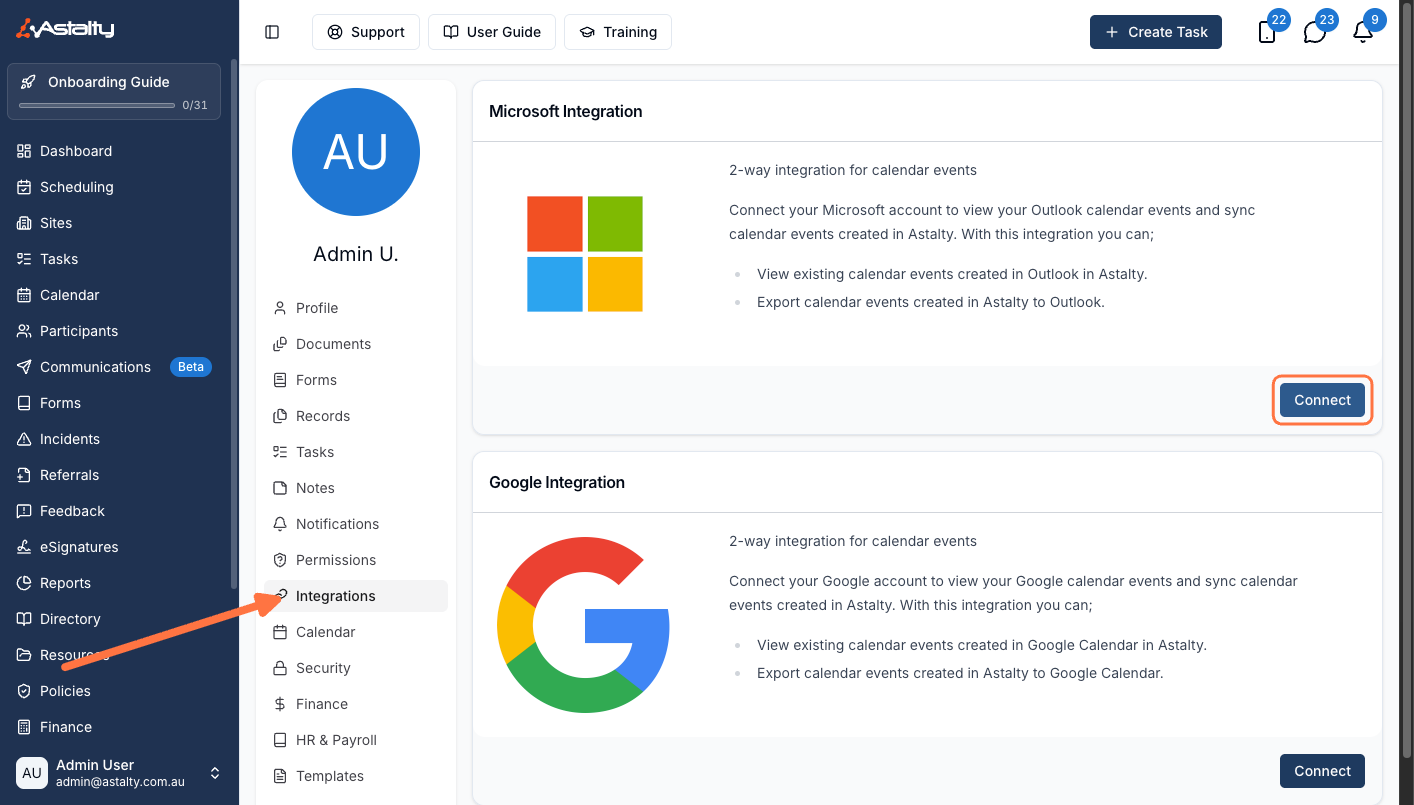Click the Reports pie chart icon
The height and width of the screenshot is (805, 1414).
click(x=24, y=583)
